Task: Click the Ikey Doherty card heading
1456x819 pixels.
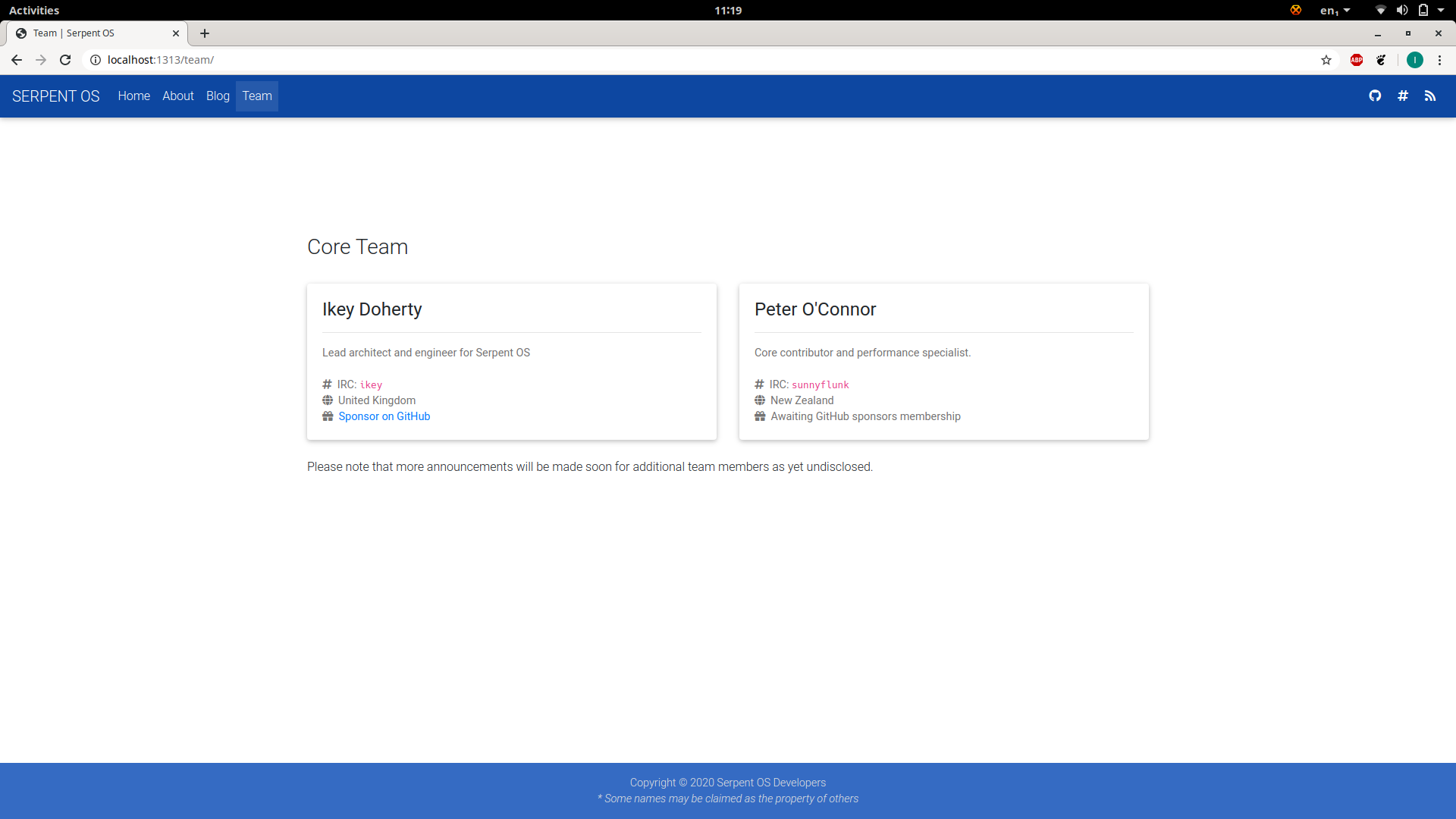Action: (372, 309)
